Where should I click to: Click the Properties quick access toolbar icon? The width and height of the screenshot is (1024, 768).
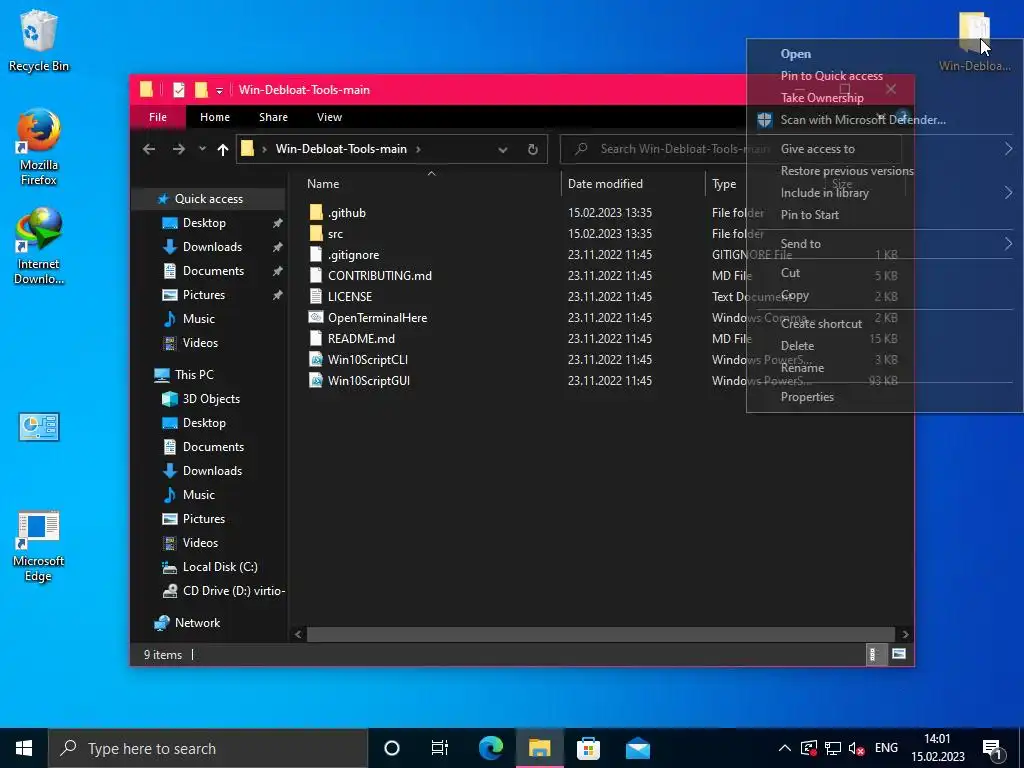tap(178, 90)
